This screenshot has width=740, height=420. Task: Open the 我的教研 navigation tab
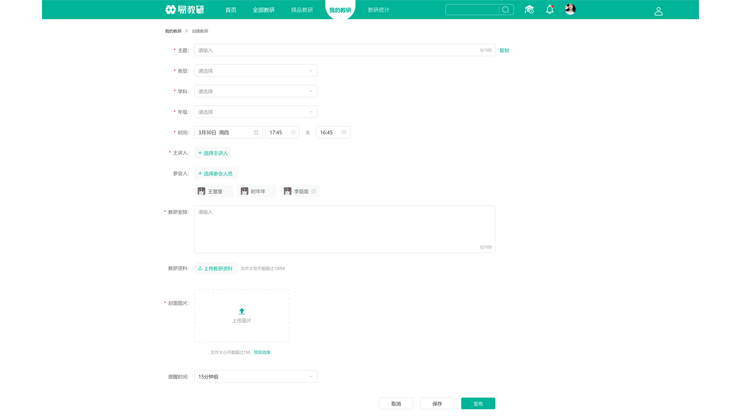[x=340, y=10]
